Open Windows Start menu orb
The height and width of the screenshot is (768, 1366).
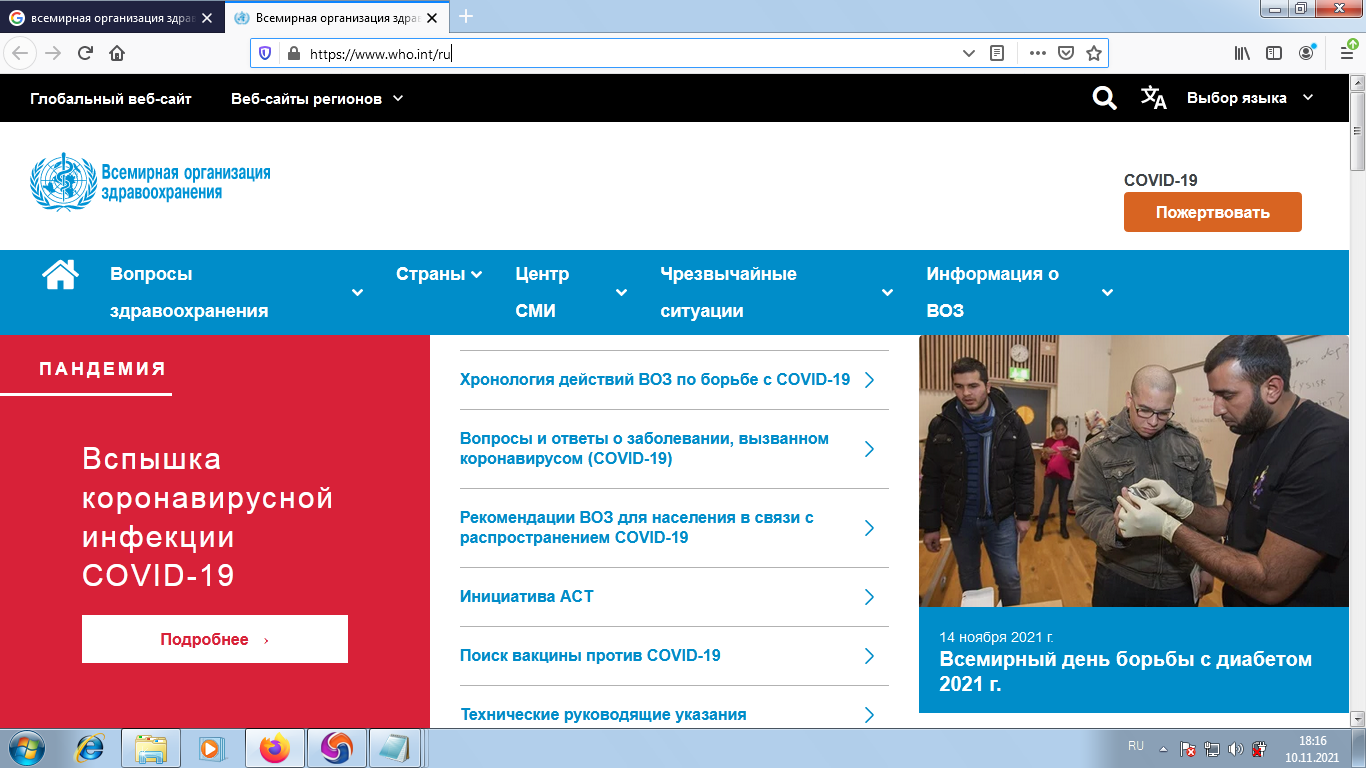point(24,747)
